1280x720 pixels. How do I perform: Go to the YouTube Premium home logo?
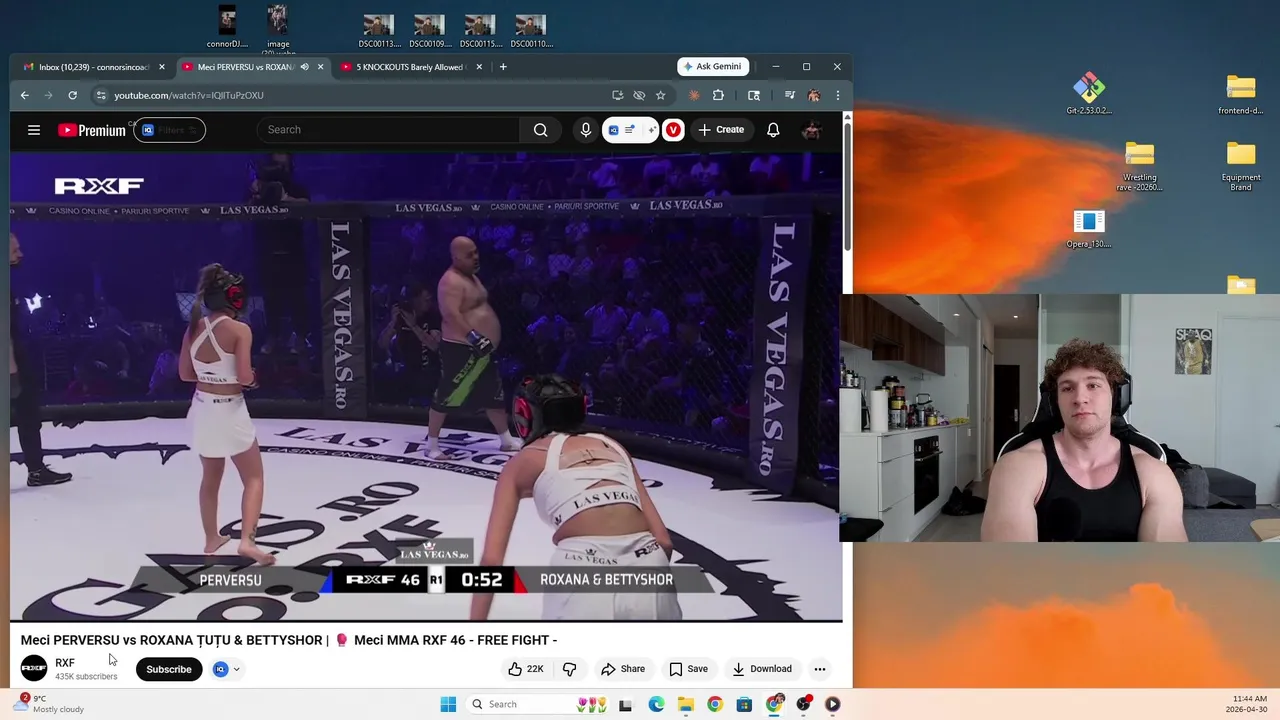coord(91,130)
